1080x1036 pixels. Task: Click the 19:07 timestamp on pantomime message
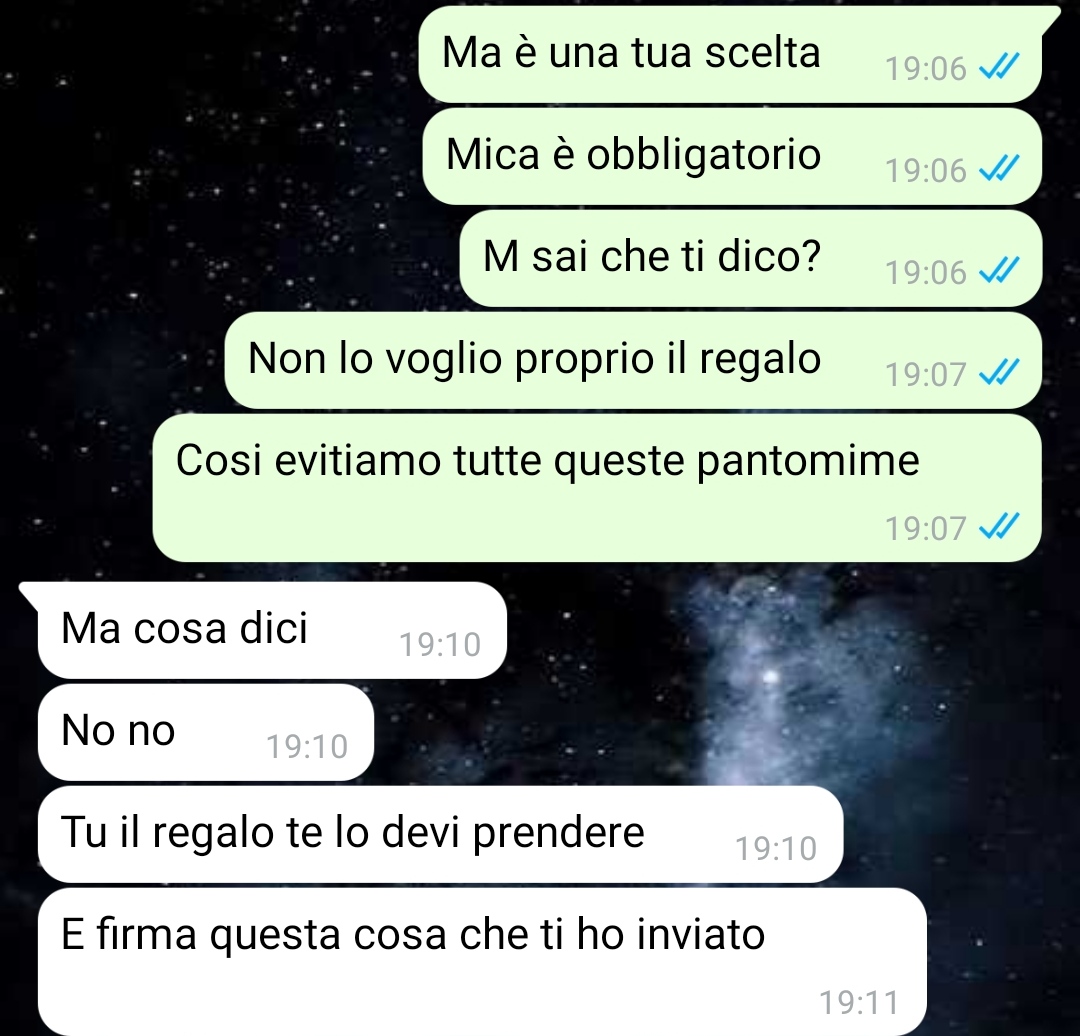926,528
